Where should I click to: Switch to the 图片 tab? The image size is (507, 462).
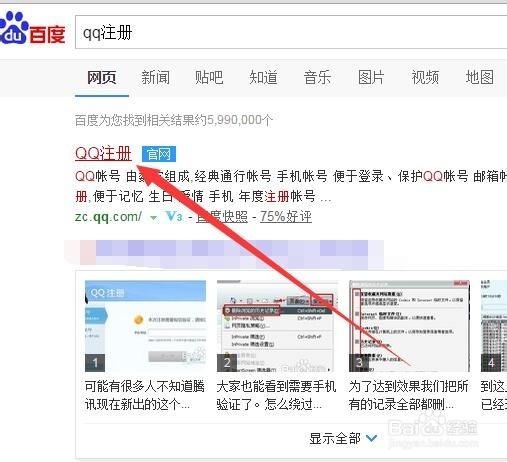pos(371,77)
